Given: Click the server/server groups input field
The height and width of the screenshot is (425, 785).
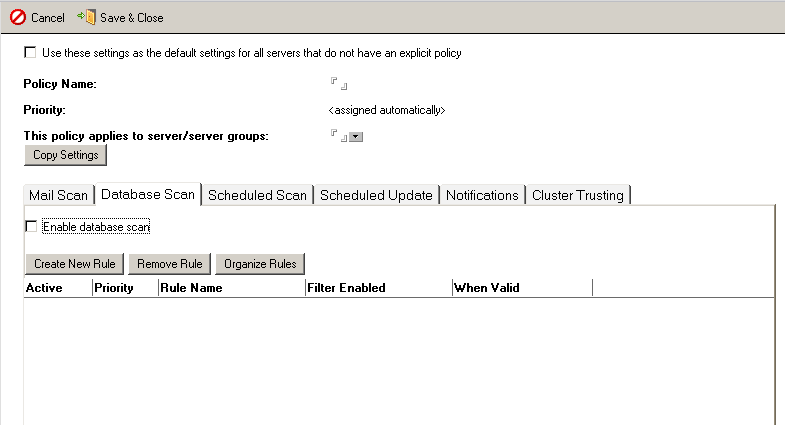Looking at the screenshot, I should point(338,136).
